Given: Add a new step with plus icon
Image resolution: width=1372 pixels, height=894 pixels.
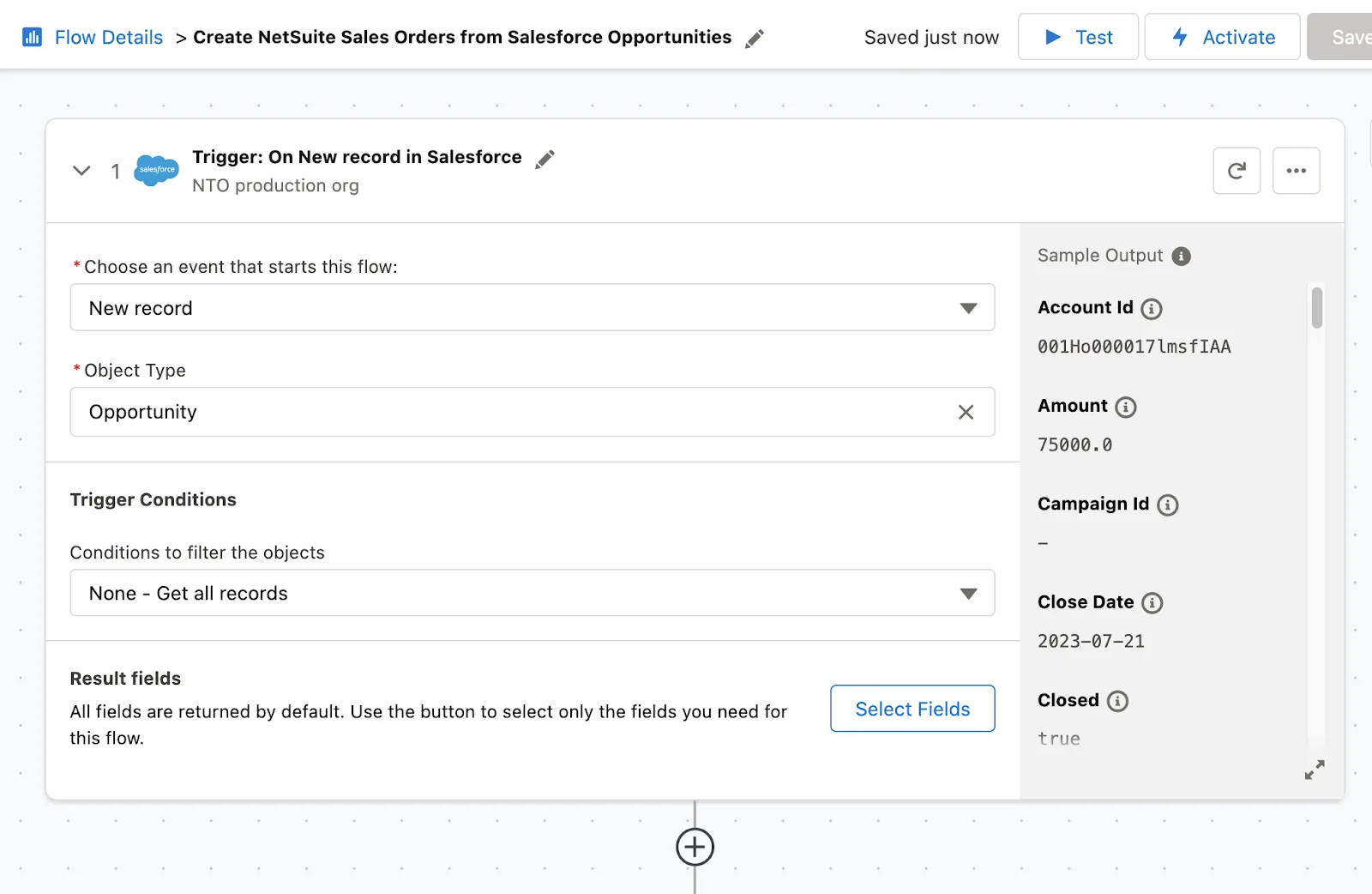Looking at the screenshot, I should [x=695, y=847].
